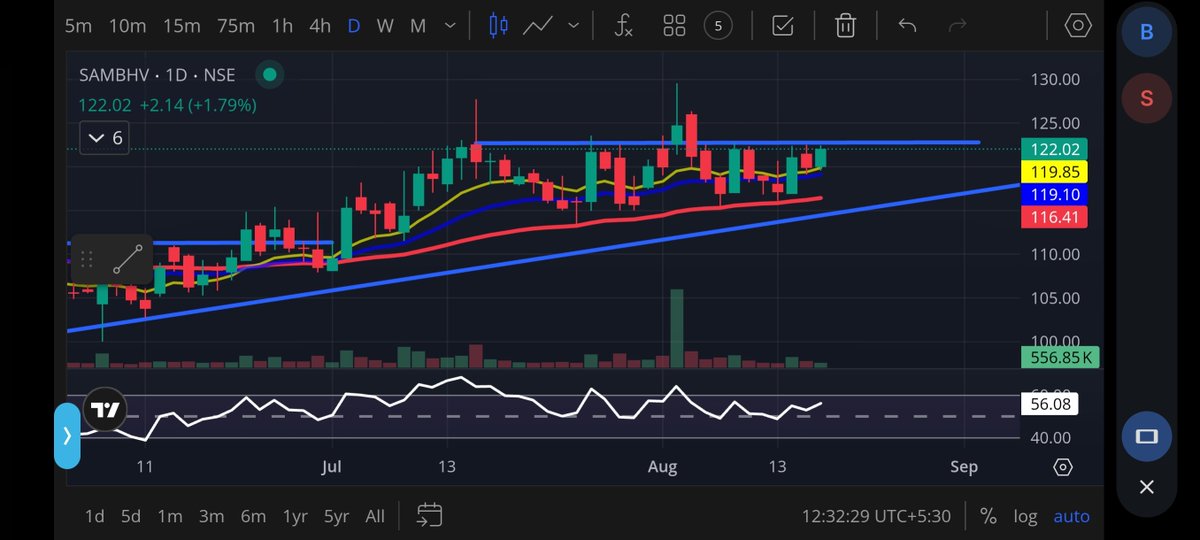Expand chart style dropdown arrow

coord(572,26)
